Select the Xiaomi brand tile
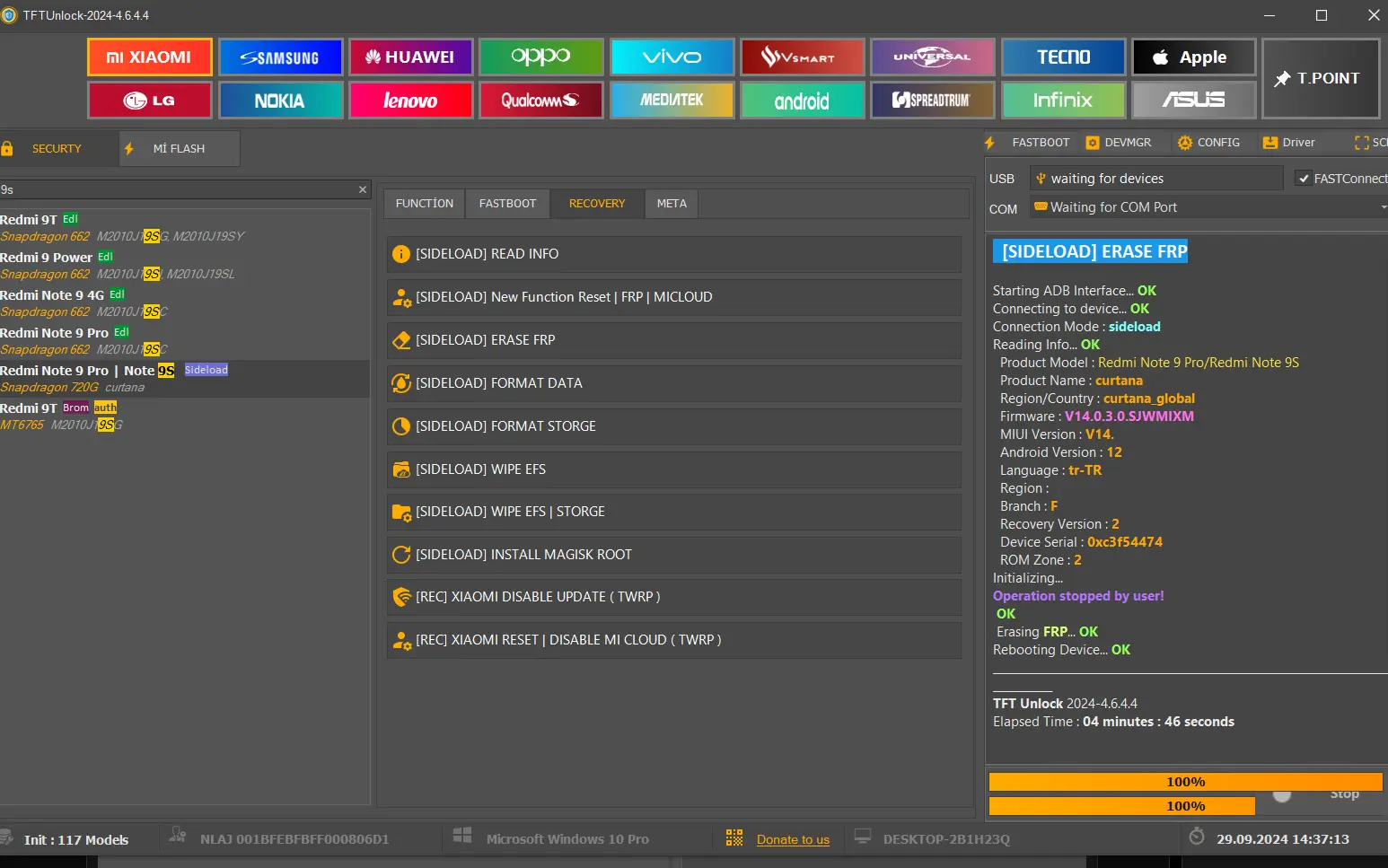This screenshot has width=1388, height=868. 150,57
